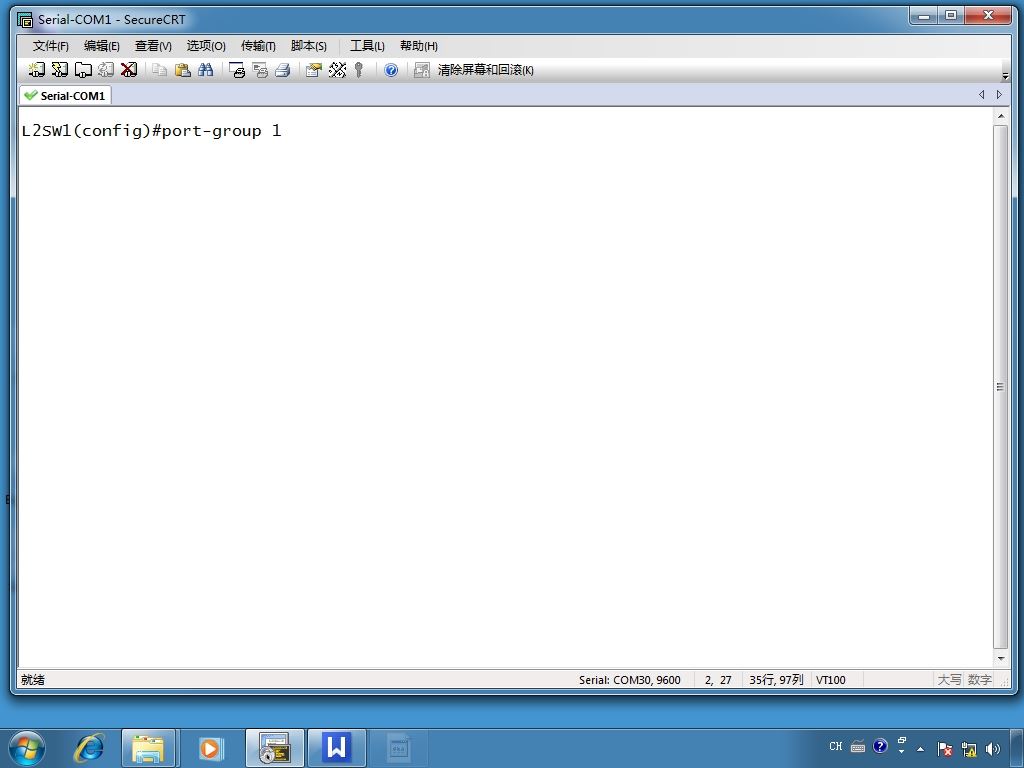Open Global Options tools icon
This screenshot has height=768, width=1024.
[337, 70]
